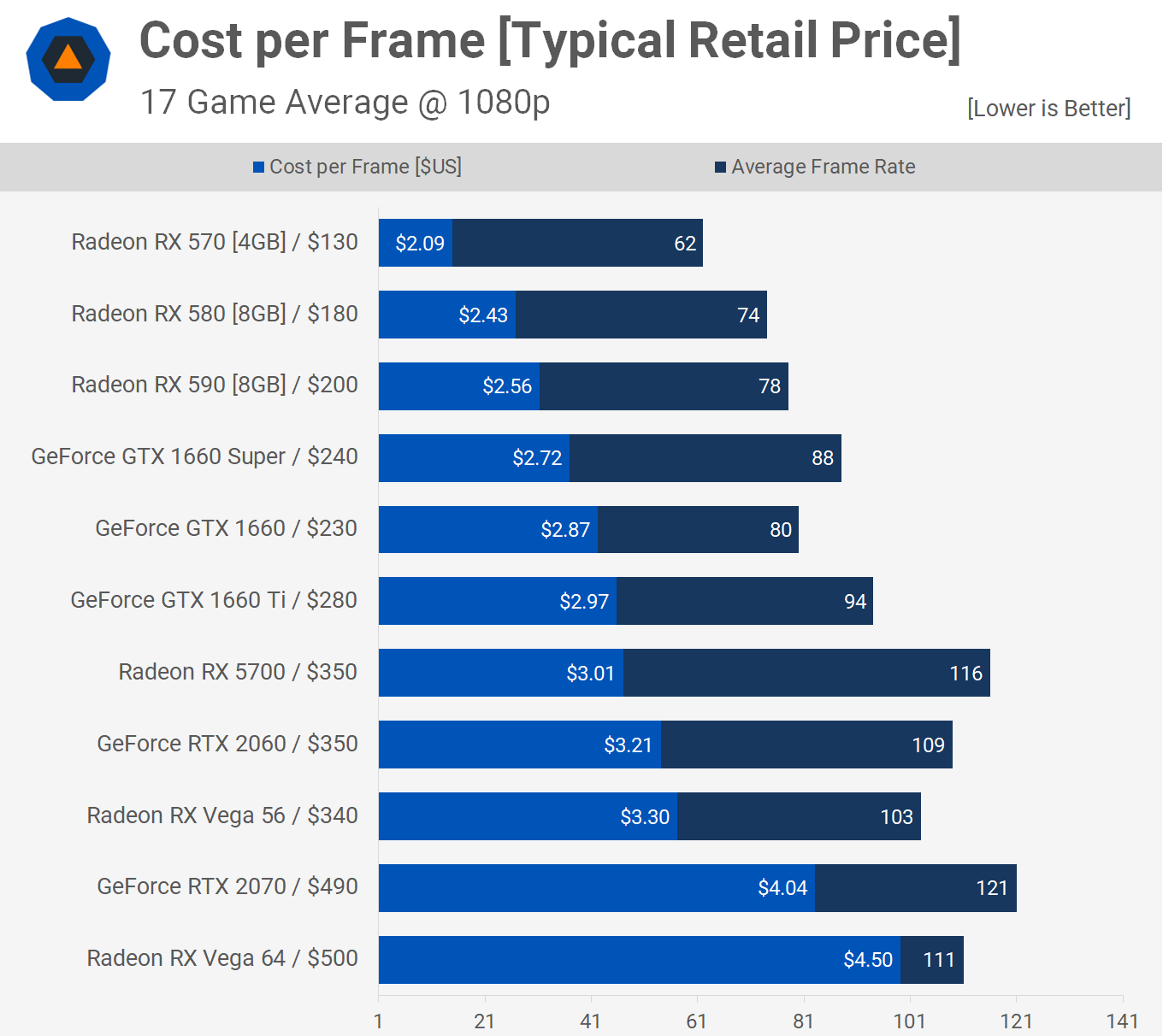Click the blue Cost per Frame legend square
Screen dimensions: 1163x1036
(258, 168)
